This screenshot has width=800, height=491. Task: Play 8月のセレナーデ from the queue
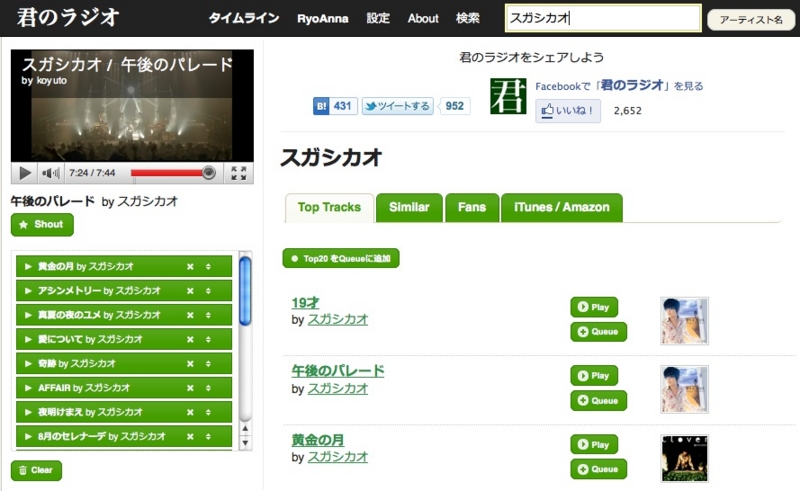28,437
